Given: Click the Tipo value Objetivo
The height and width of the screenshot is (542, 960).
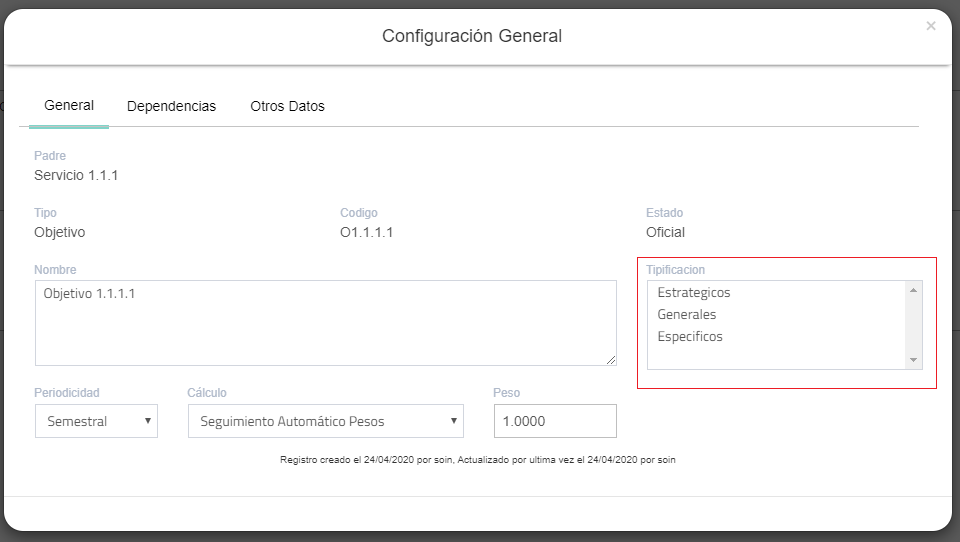Looking at the screenshot, I should pos(60,232).
